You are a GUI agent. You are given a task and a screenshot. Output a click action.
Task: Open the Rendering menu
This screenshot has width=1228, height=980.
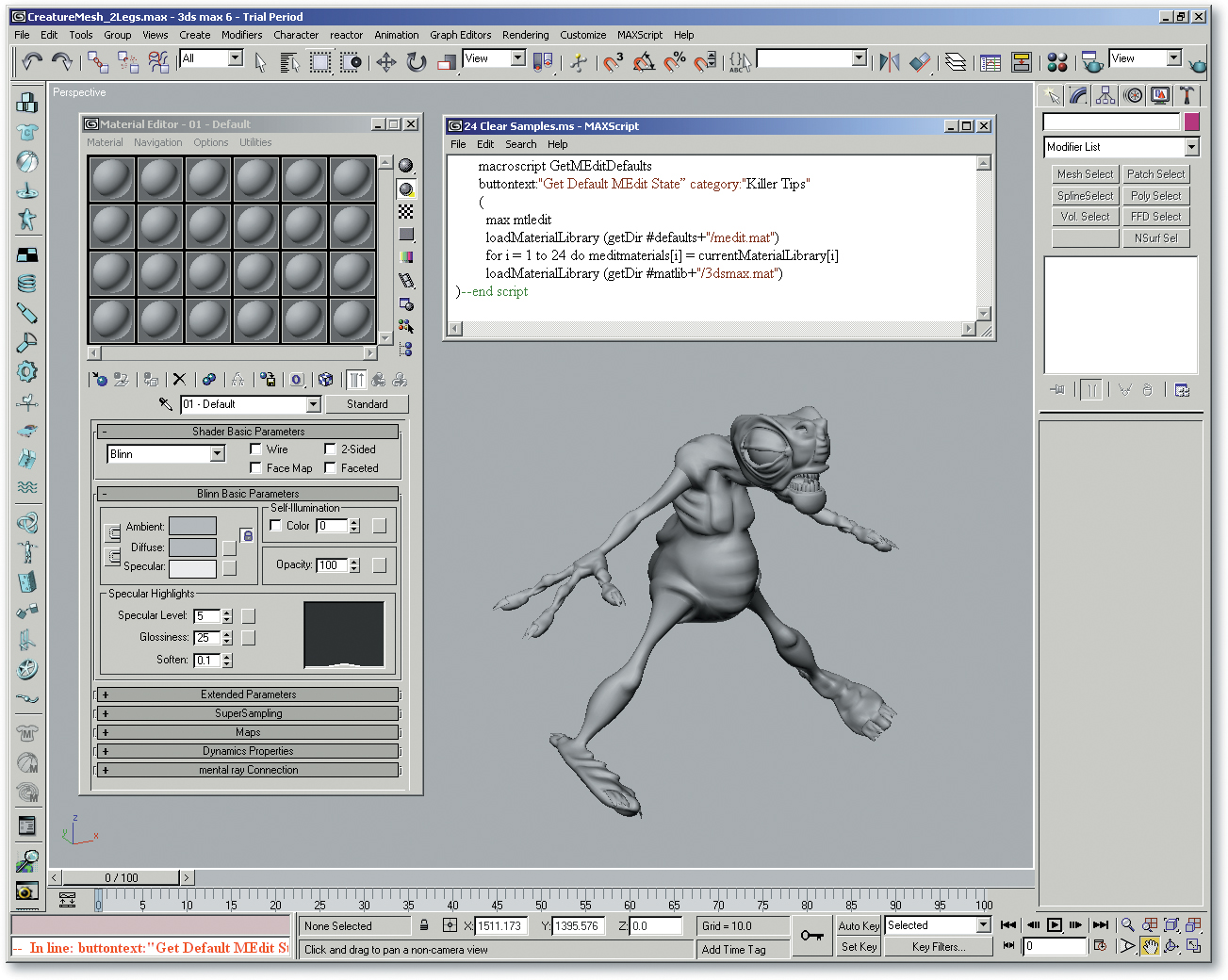(x=525, y=35)
